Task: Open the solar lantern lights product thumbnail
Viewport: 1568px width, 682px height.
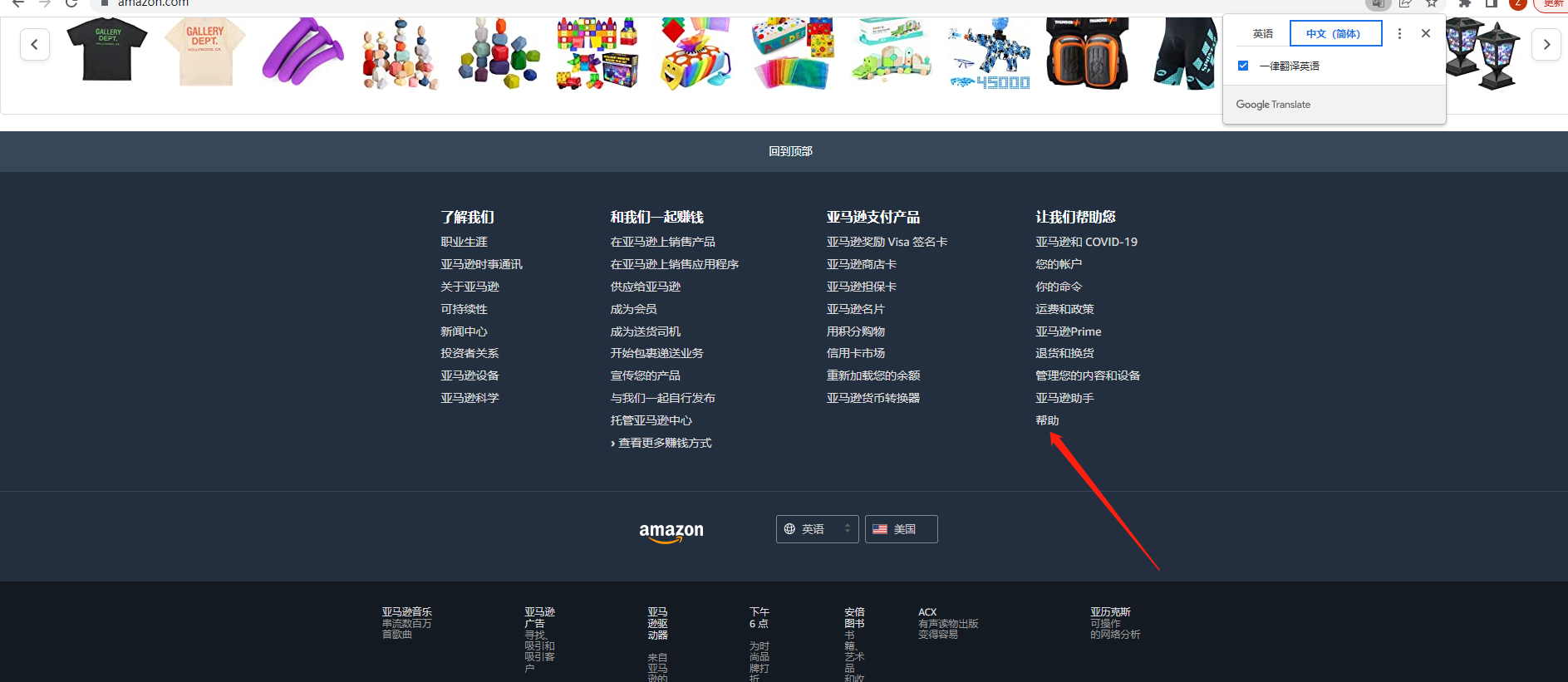Action: tap(1483, 53)
